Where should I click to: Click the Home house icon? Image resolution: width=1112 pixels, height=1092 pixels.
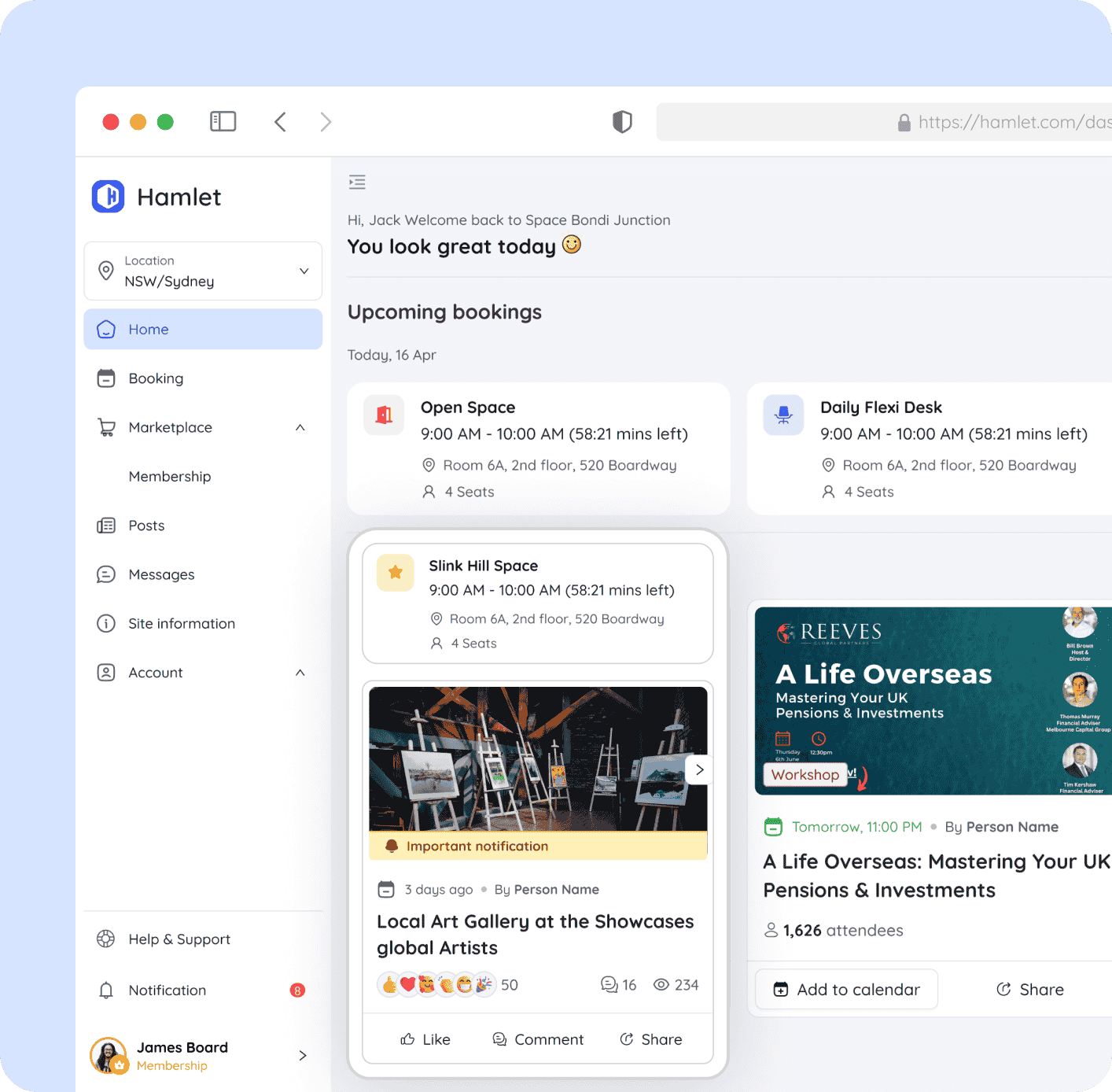[x=106, y=329]
